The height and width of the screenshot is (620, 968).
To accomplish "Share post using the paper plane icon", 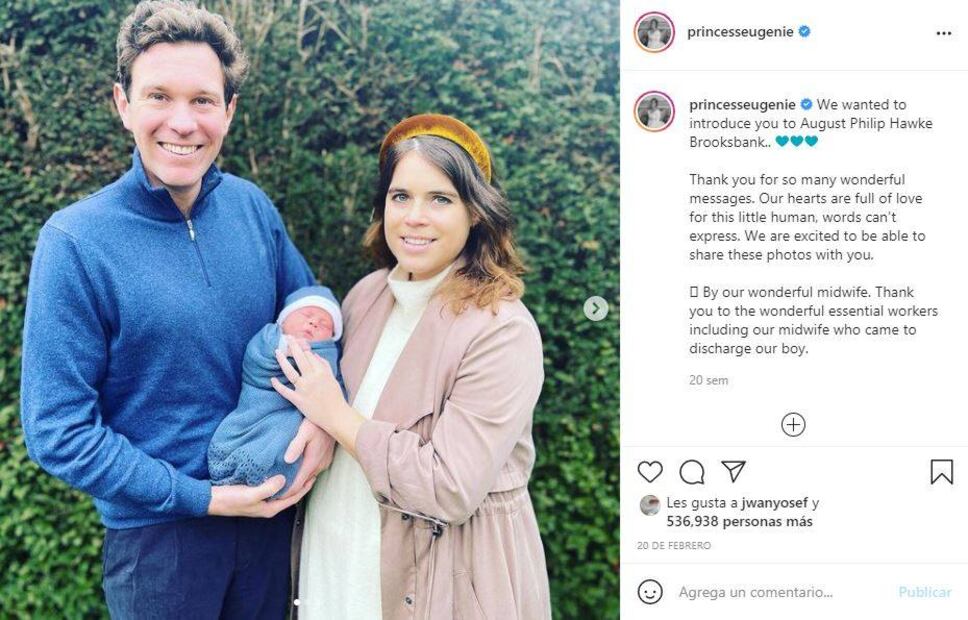I will click(x=733, y=472).
